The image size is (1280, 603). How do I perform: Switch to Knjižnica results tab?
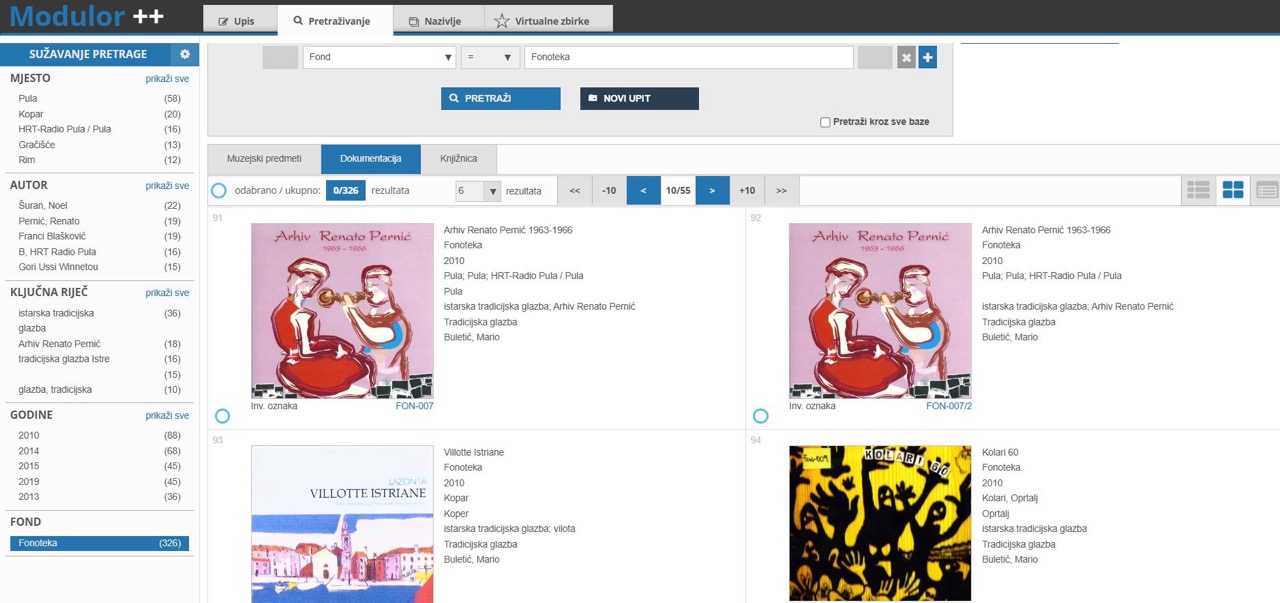[459, 159]
